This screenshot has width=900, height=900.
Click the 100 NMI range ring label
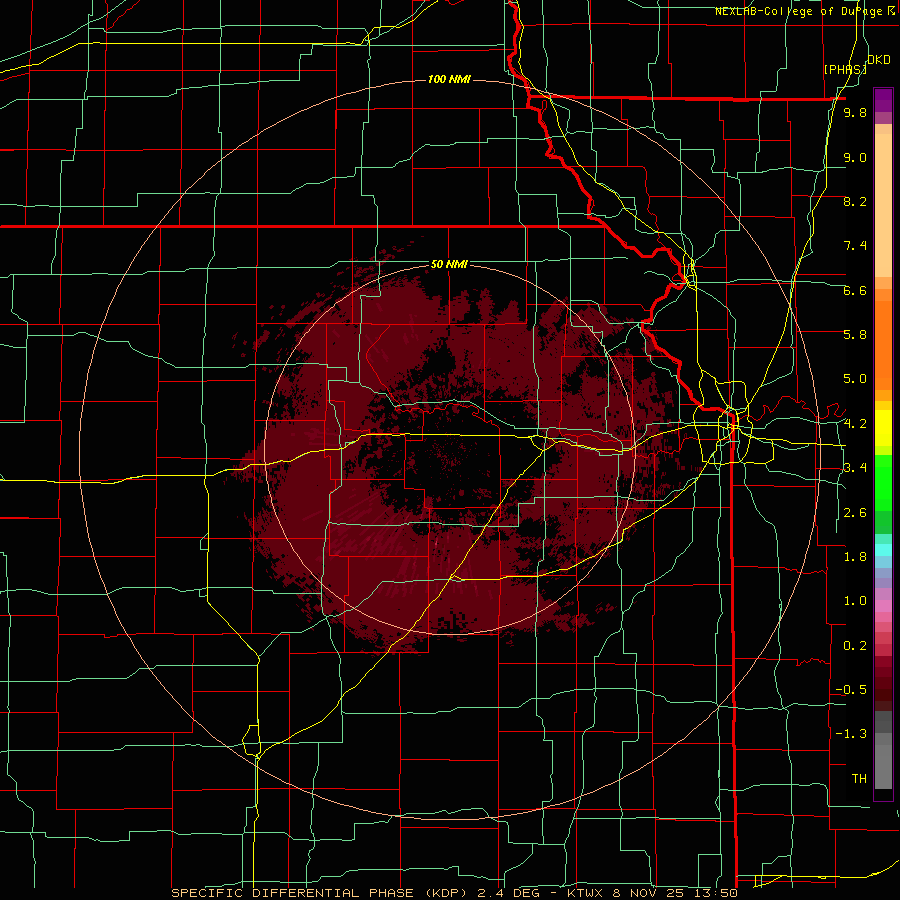[x=449, y=79]
